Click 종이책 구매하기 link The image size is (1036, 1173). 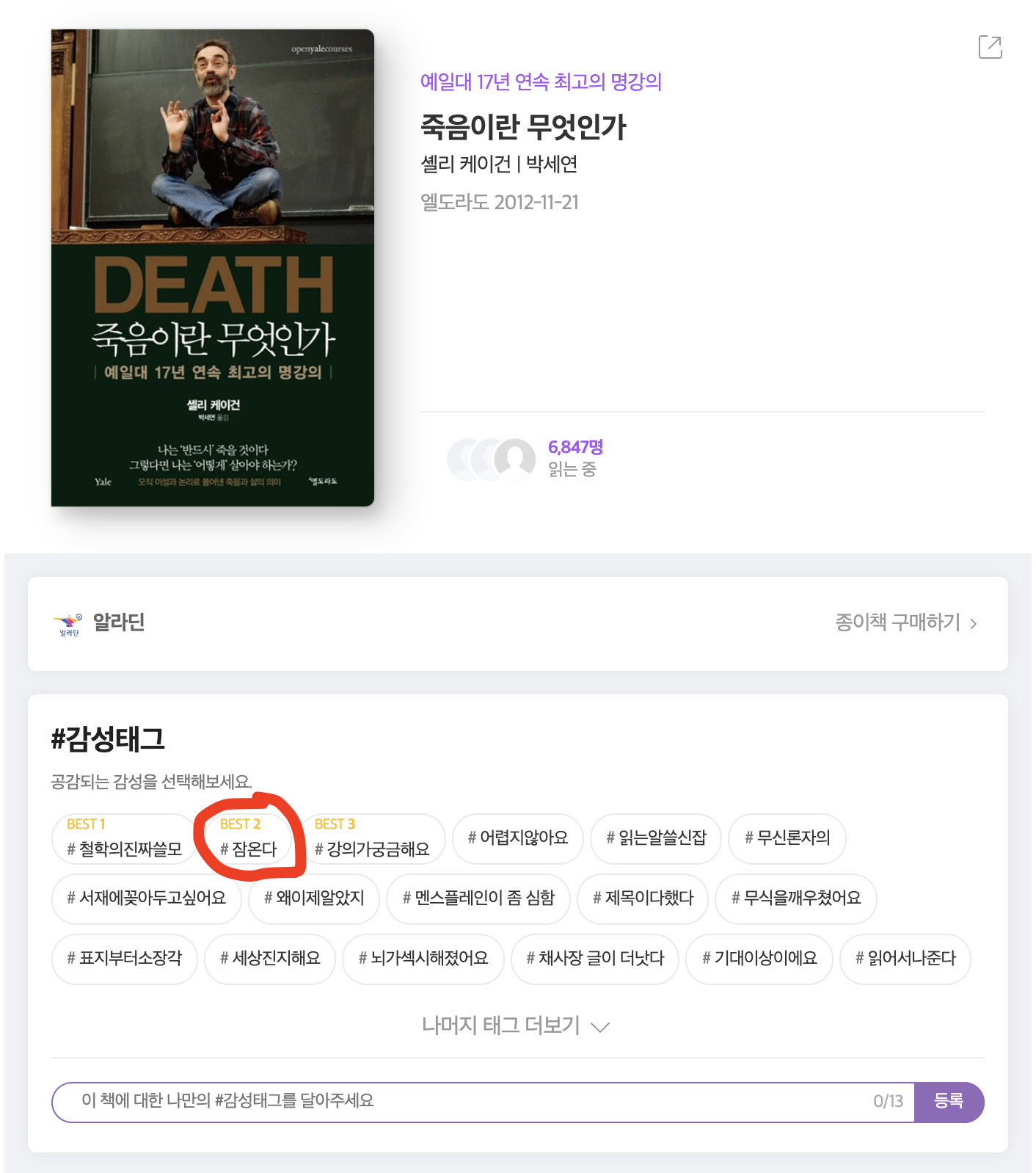click(x=897, y=622)
